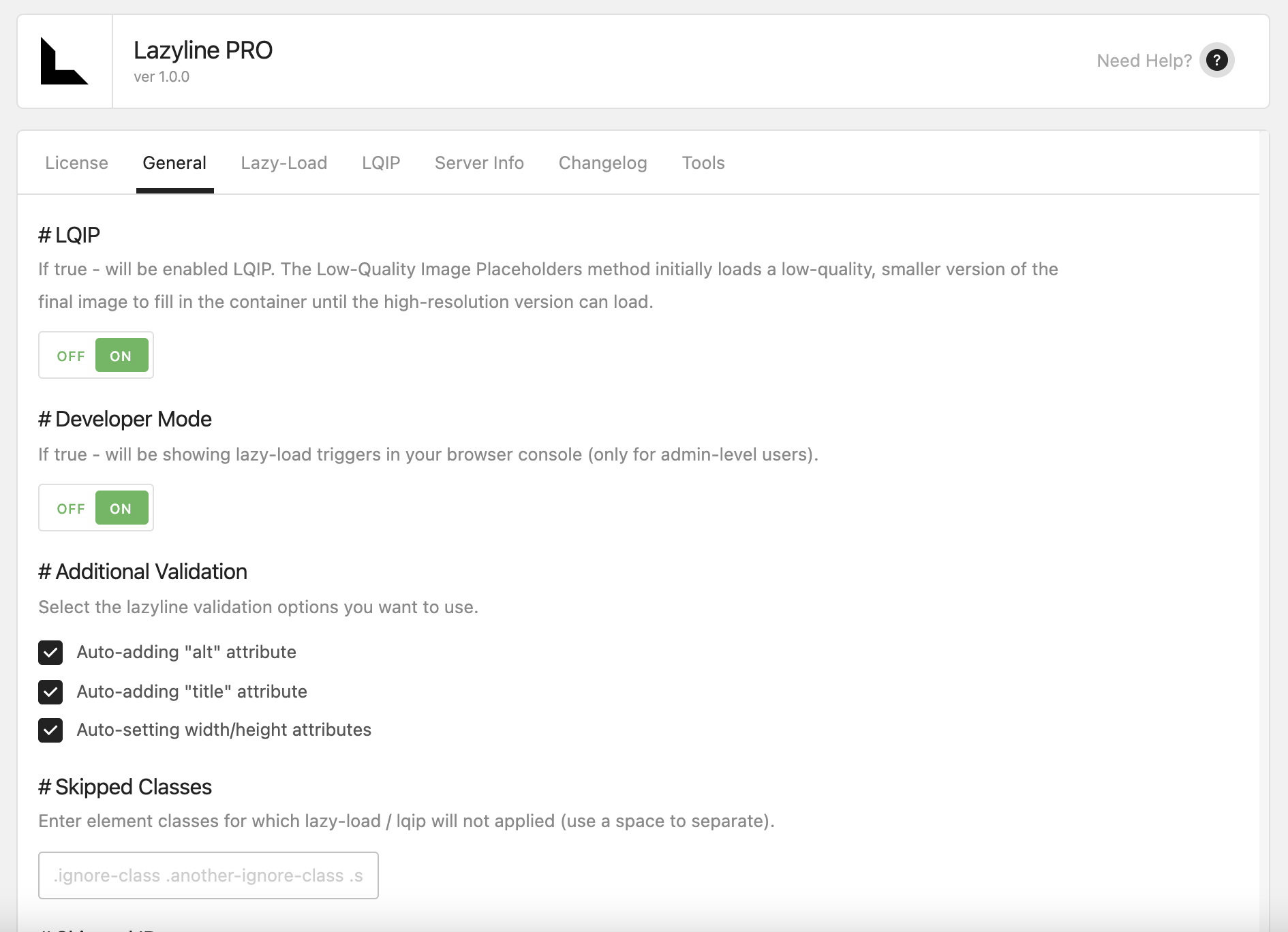Switch to the License tab
This screenshot has width=1288, height=932.
tap(76, 163)
